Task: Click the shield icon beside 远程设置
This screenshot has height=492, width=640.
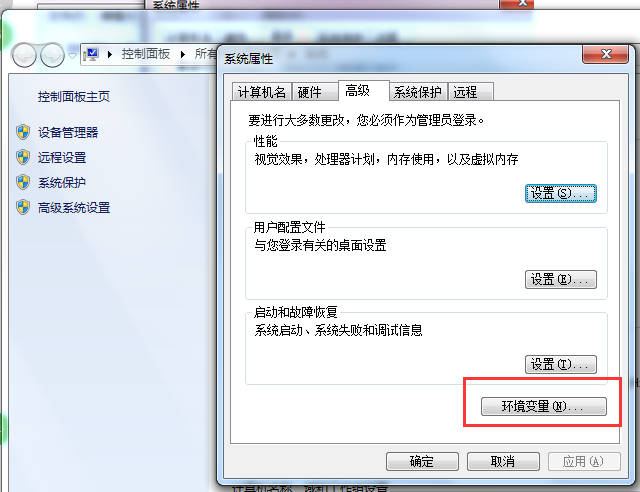Action: tap(23, 157)
